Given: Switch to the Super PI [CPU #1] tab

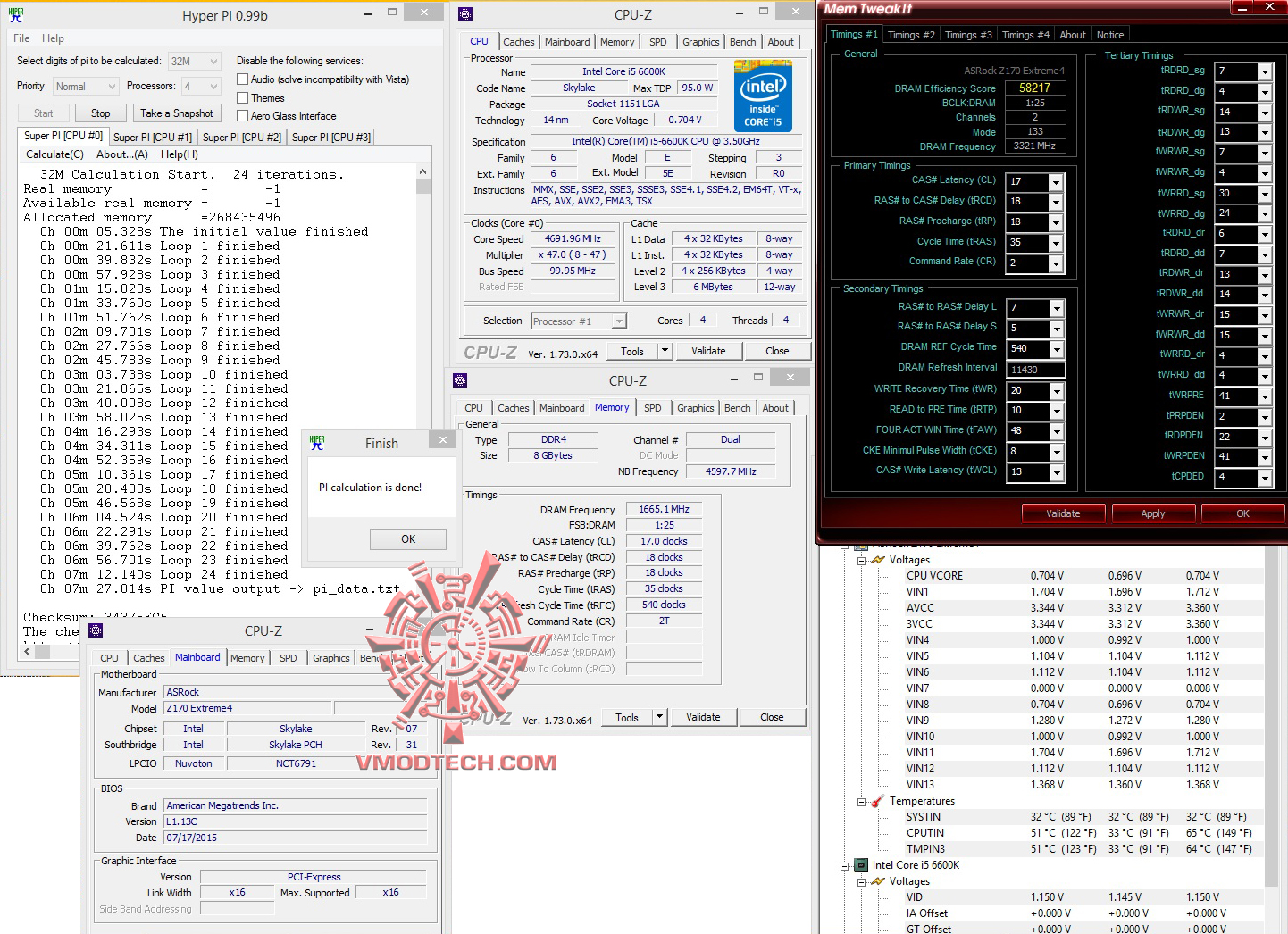Looking at the screenshot, I should tap(153, 138).
